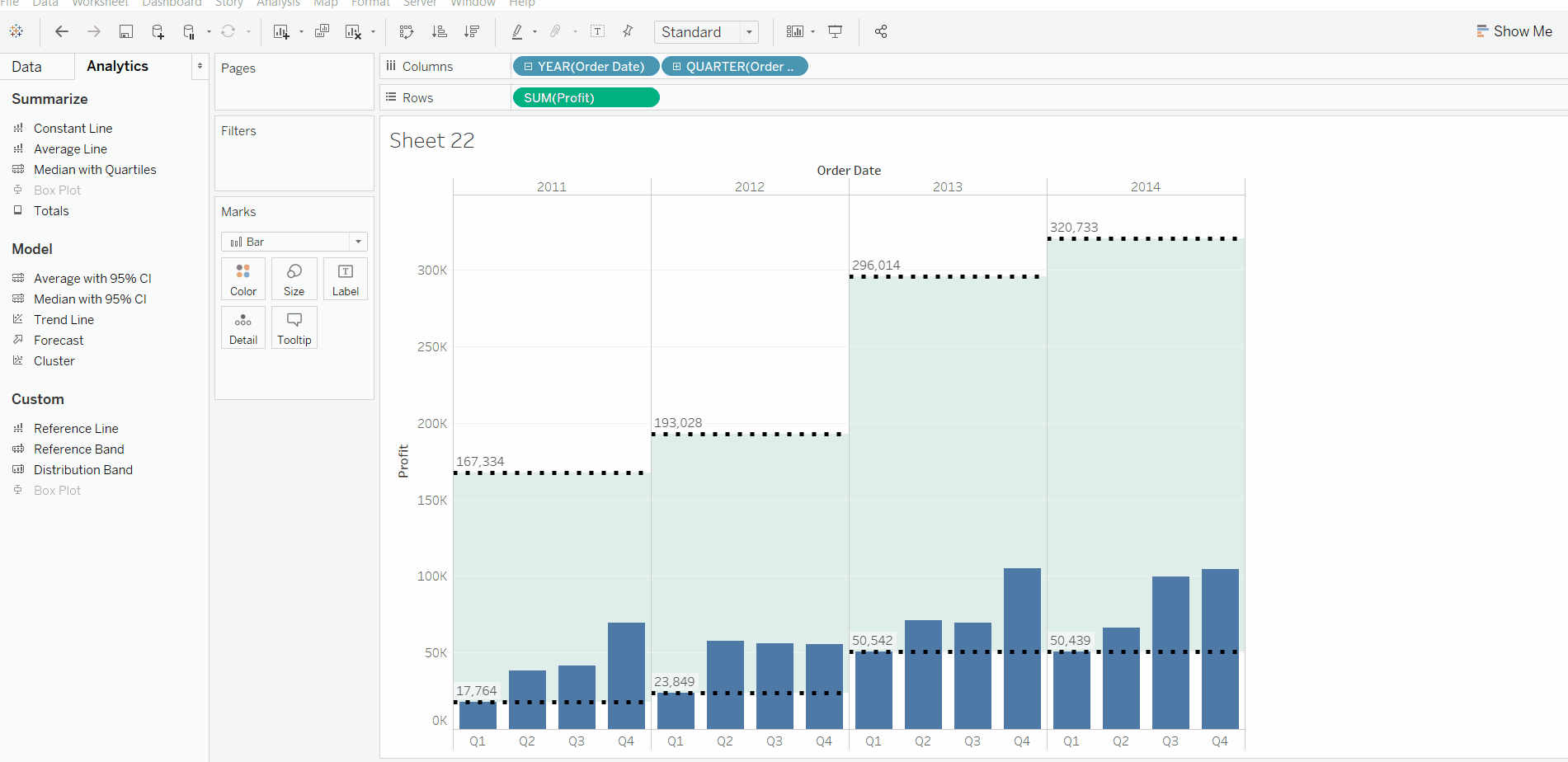This screenshot has width=1568, height=762.
Task: Open the Clear Sheet dropdown arrow
Action: tap(374, 32)
